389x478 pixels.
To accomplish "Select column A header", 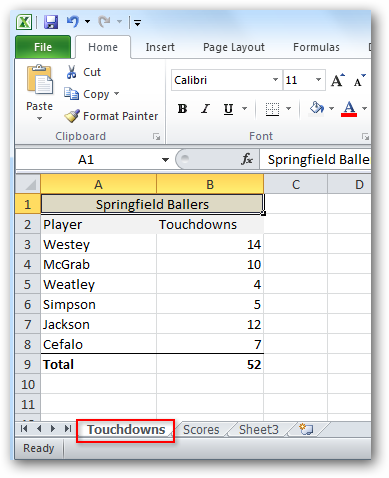I will click(98, 184).
